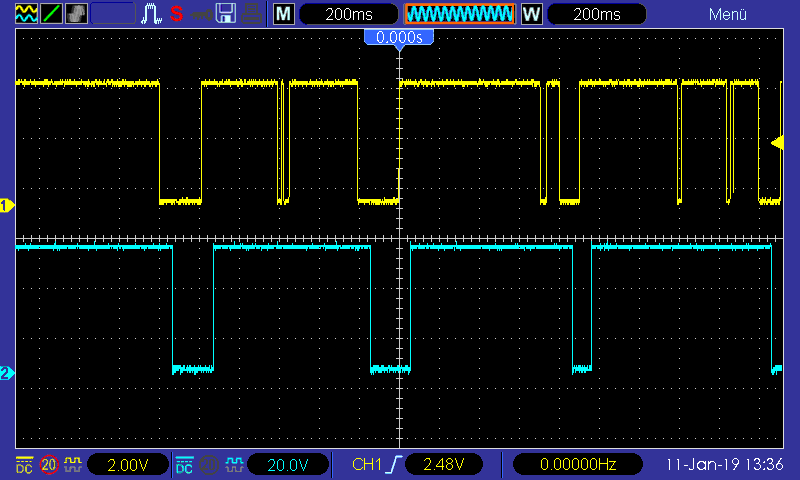Viewport: 800px width, 480px height.
Task: Click the 0.000s trigger position marker
Action: pyautogui.click(x=399, y=37)
